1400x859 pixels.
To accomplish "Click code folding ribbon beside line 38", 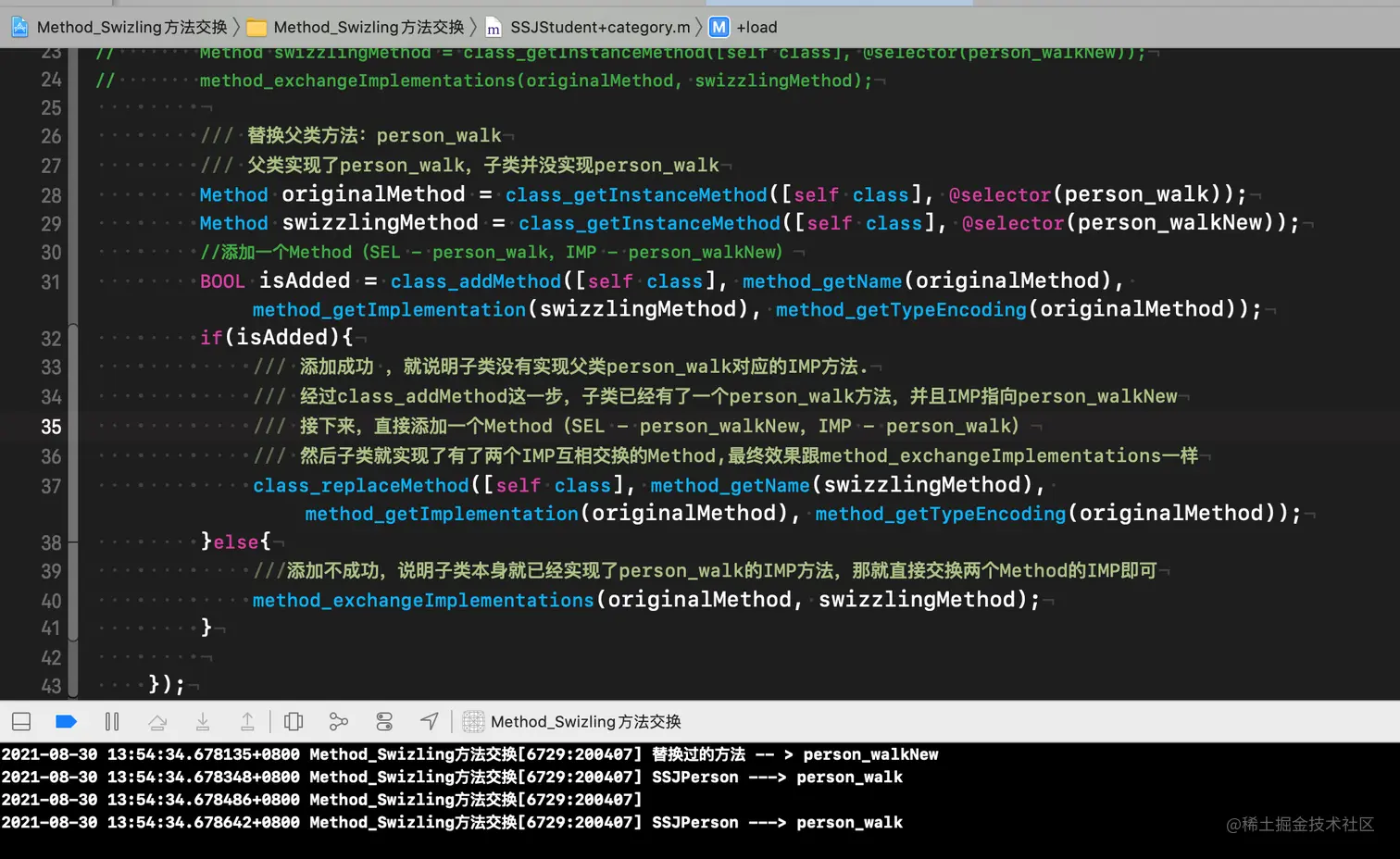I will click(x=73, y=542).
